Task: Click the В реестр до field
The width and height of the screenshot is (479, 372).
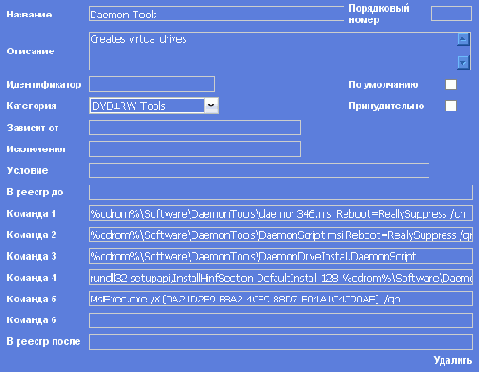Action: pos(281,192)
